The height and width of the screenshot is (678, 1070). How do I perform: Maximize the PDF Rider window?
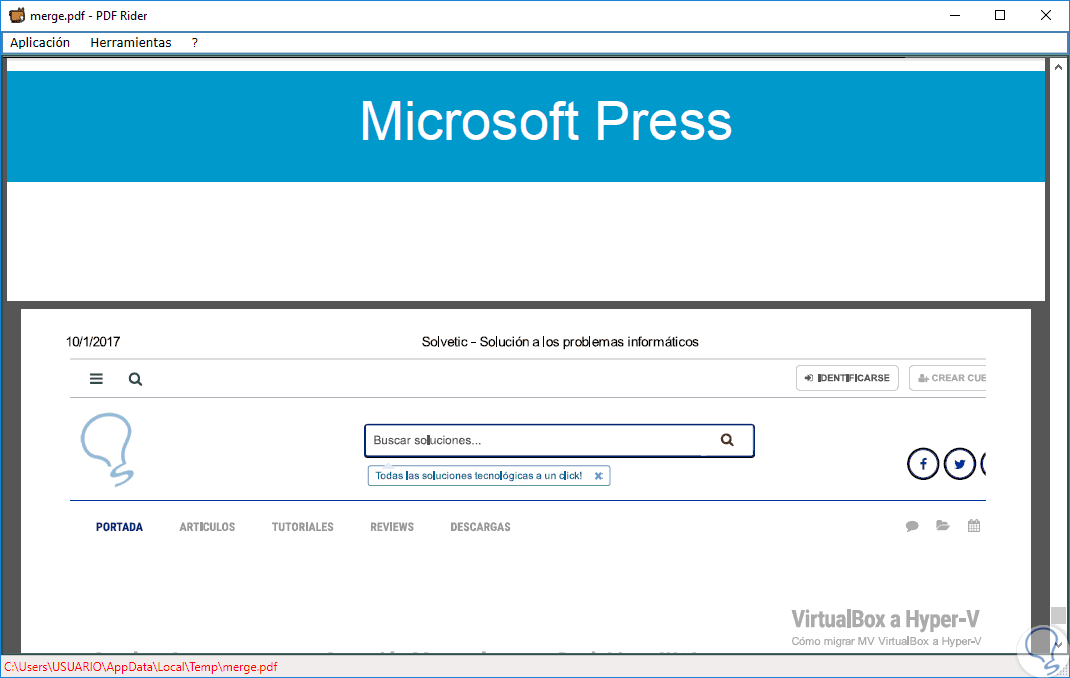[x=1000, y=15]
